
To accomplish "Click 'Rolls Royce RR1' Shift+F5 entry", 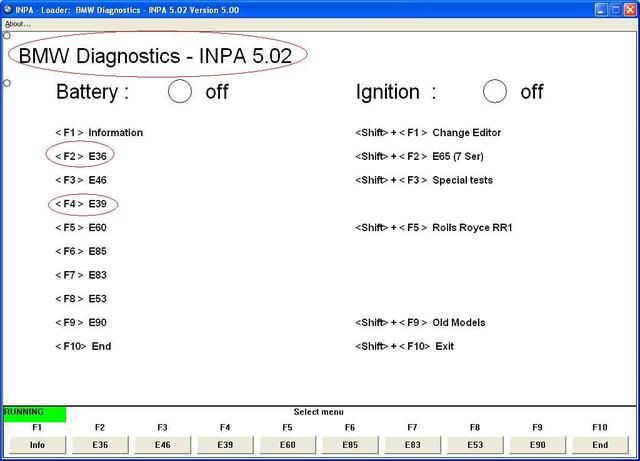I will pos(434,227).
